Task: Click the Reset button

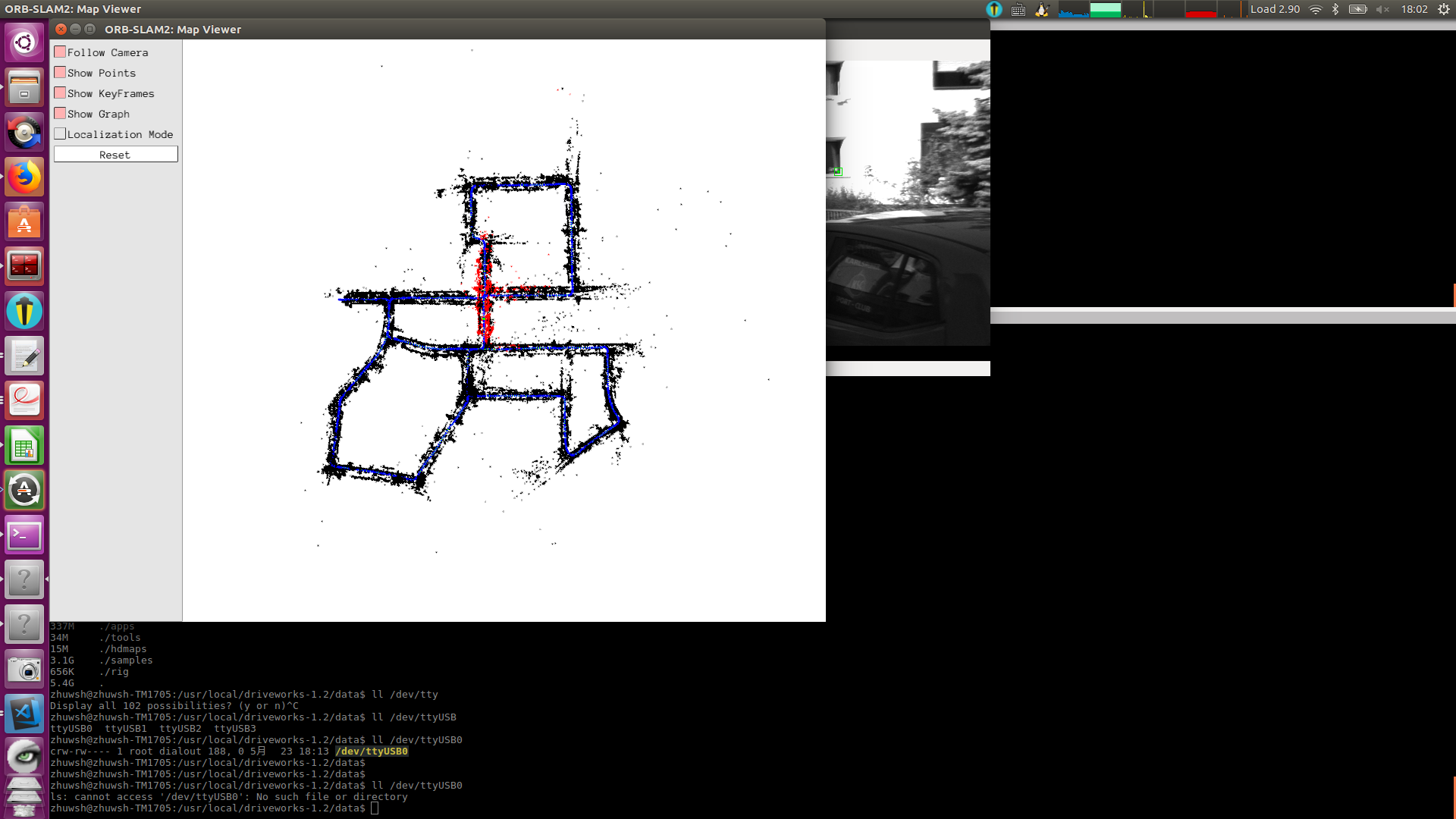Action: (x=115, y=155)
